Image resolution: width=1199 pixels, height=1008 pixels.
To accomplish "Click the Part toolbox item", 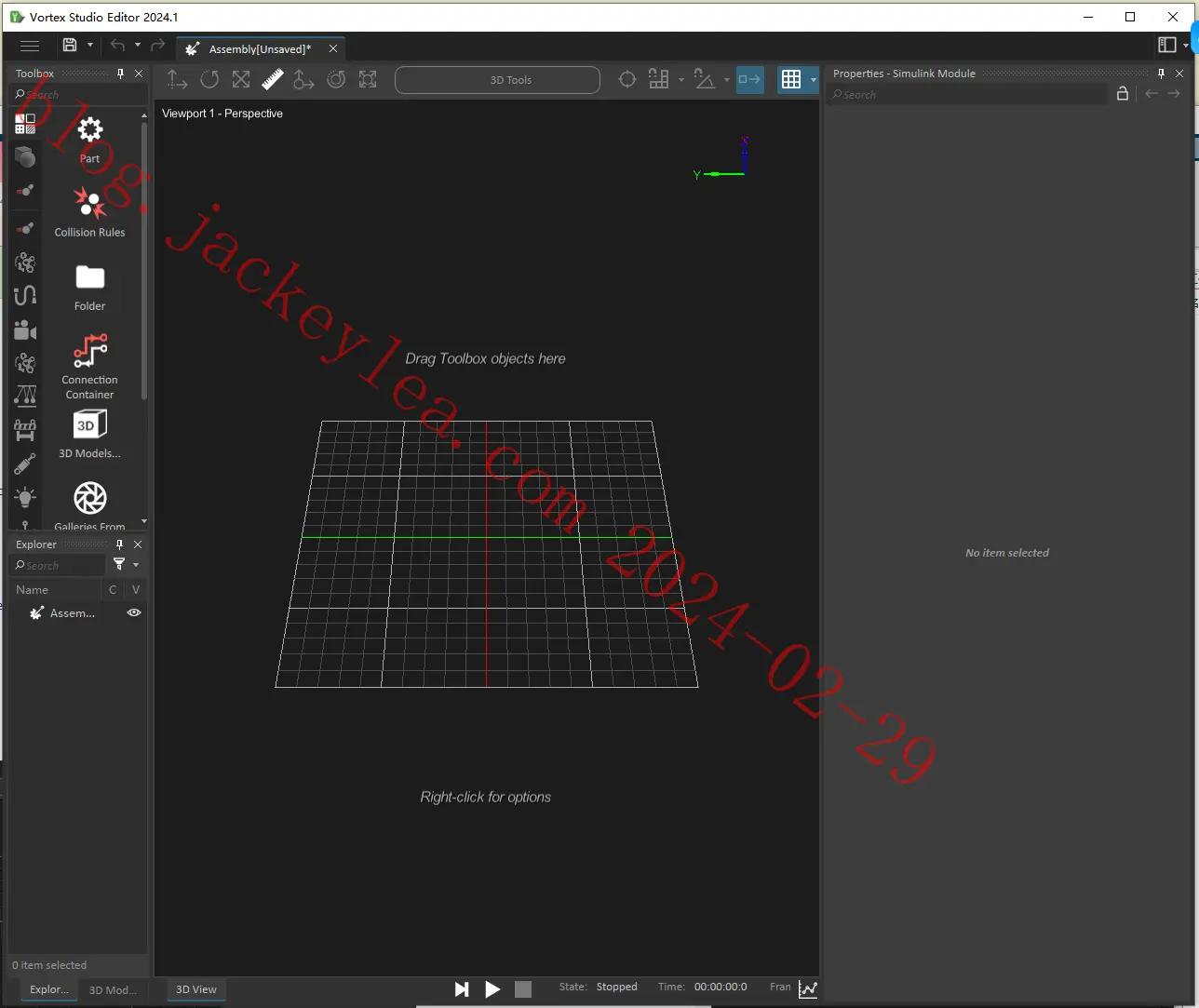I will click(x=89, y=141).
